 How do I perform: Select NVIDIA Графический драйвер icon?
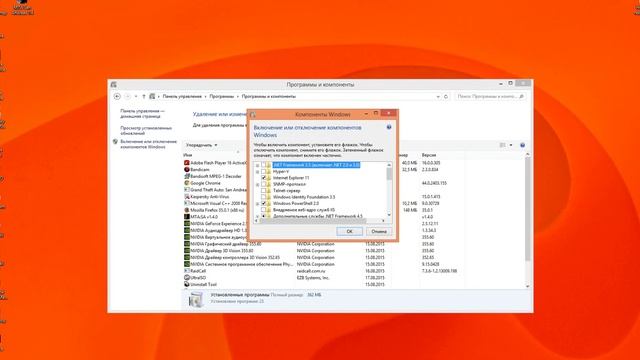[x=187, y=244]
